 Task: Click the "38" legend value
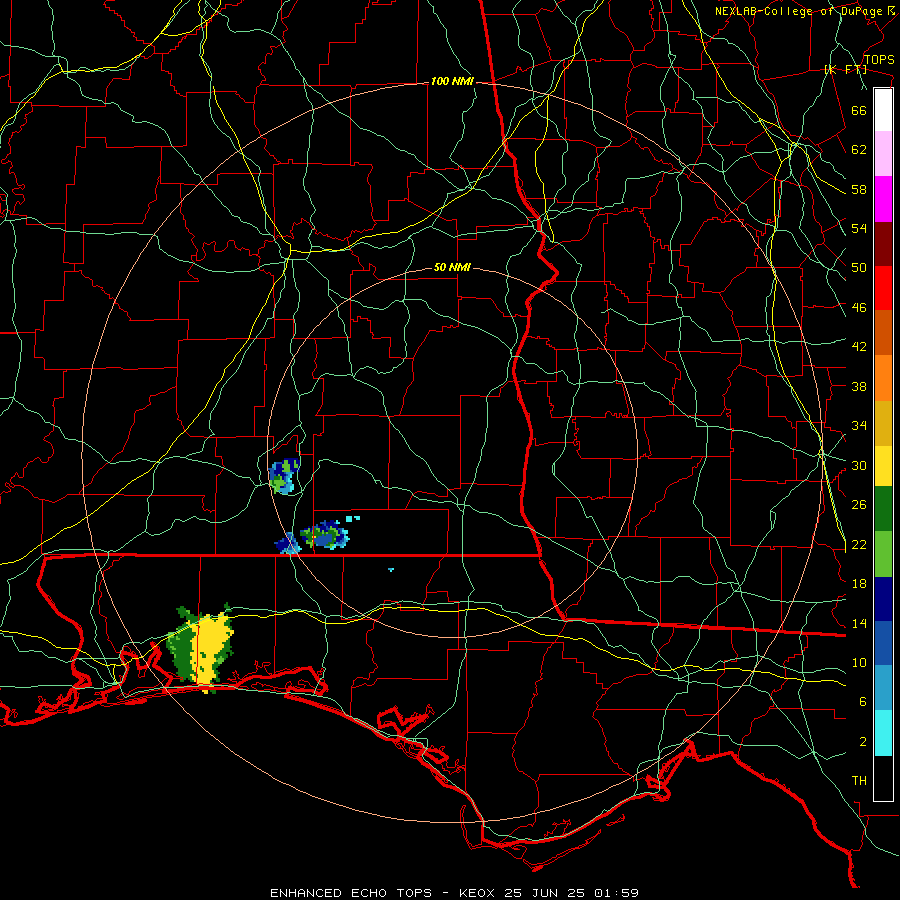click(859, 386)
